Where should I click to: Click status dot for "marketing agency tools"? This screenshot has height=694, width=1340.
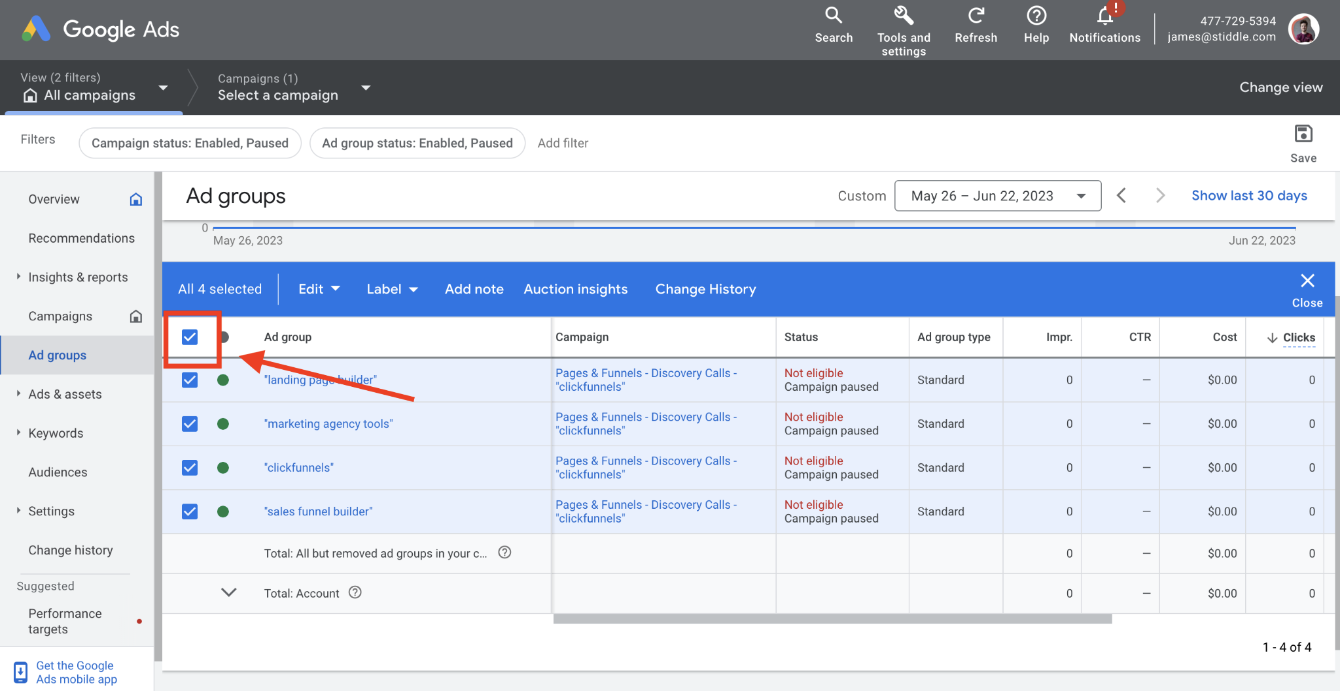pyautogui.click(x=223, y=424)
